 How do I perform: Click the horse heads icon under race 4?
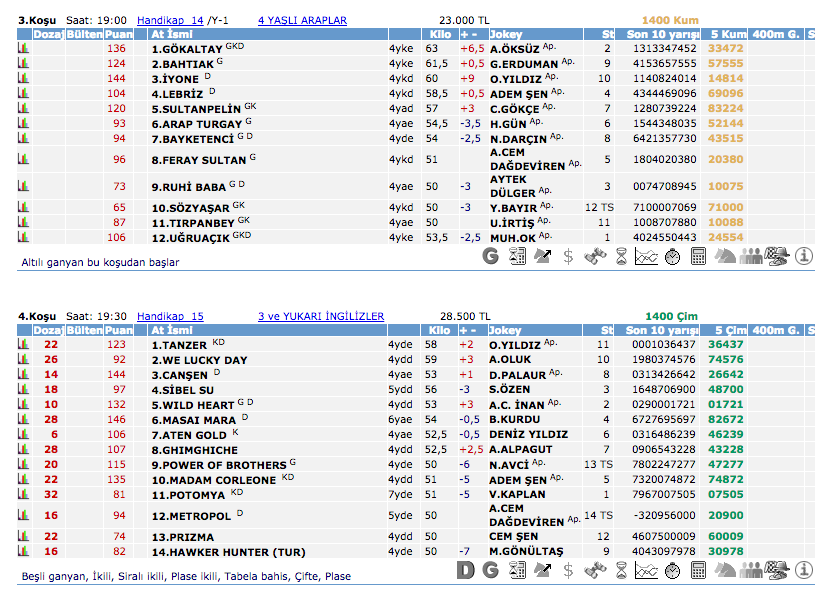coord(724,571)
